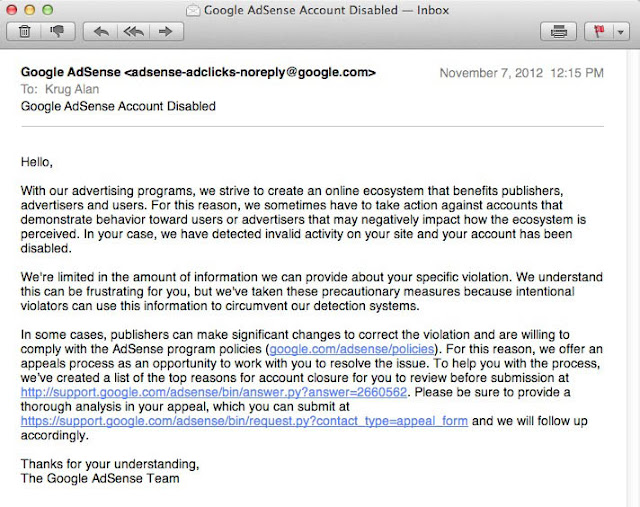Close the message window
This screenshot has width=640, height=507.
[13, 10]
